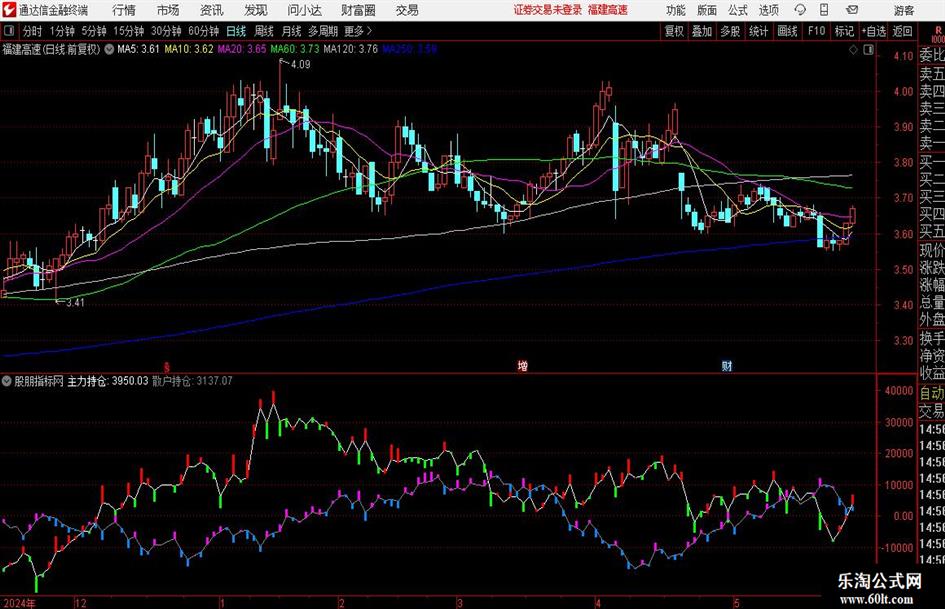Click the 多股 button

(730, 31)
